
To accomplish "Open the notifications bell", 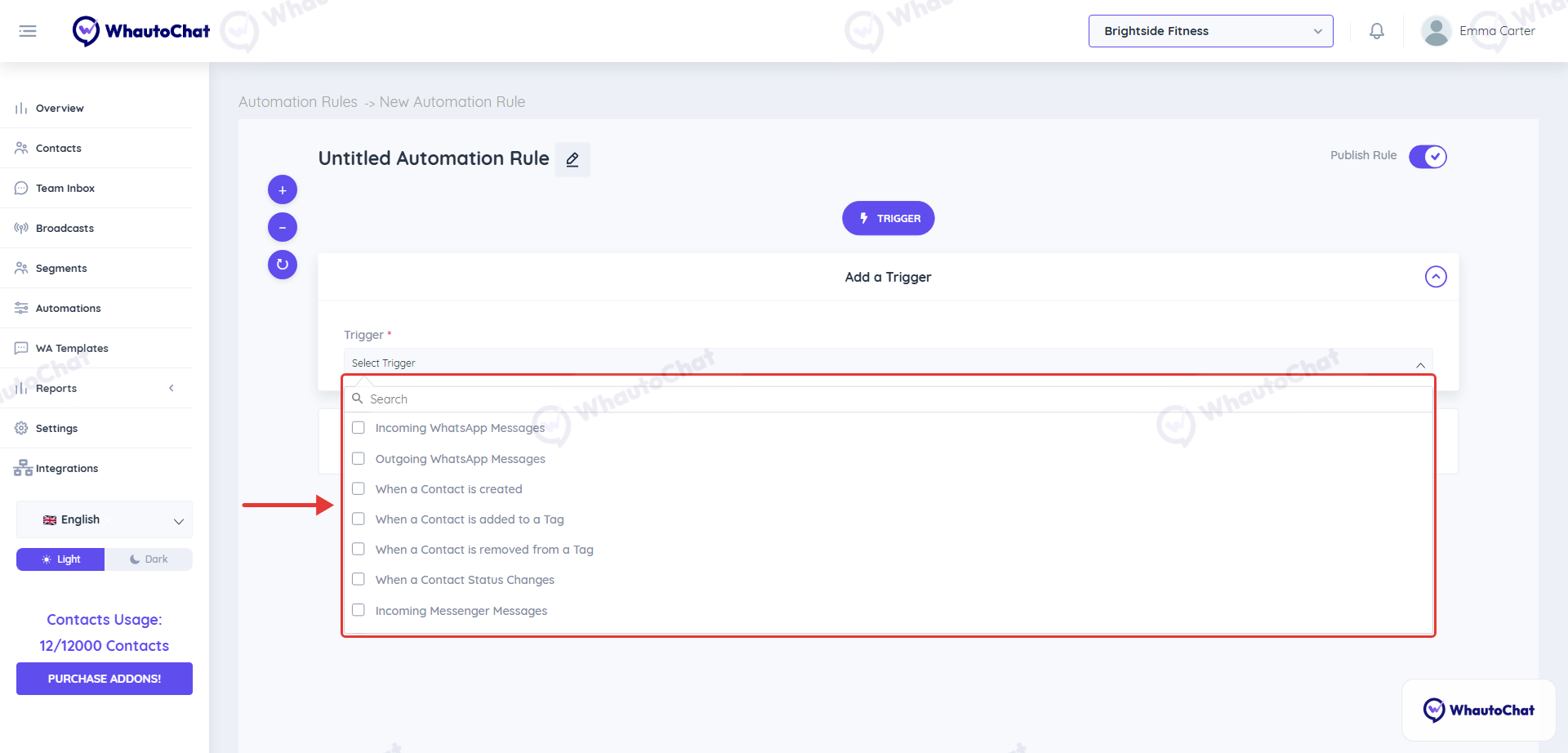I will point(1377,31).
